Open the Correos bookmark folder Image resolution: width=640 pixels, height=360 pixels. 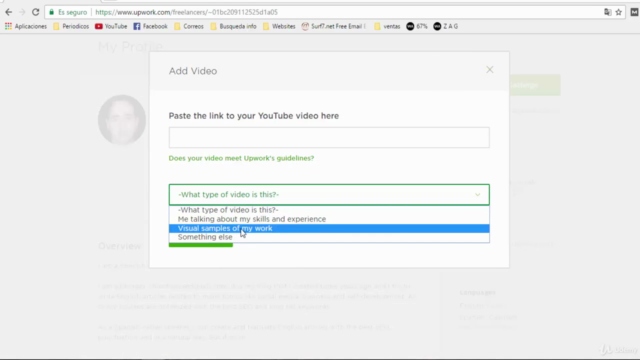(189, 26)
